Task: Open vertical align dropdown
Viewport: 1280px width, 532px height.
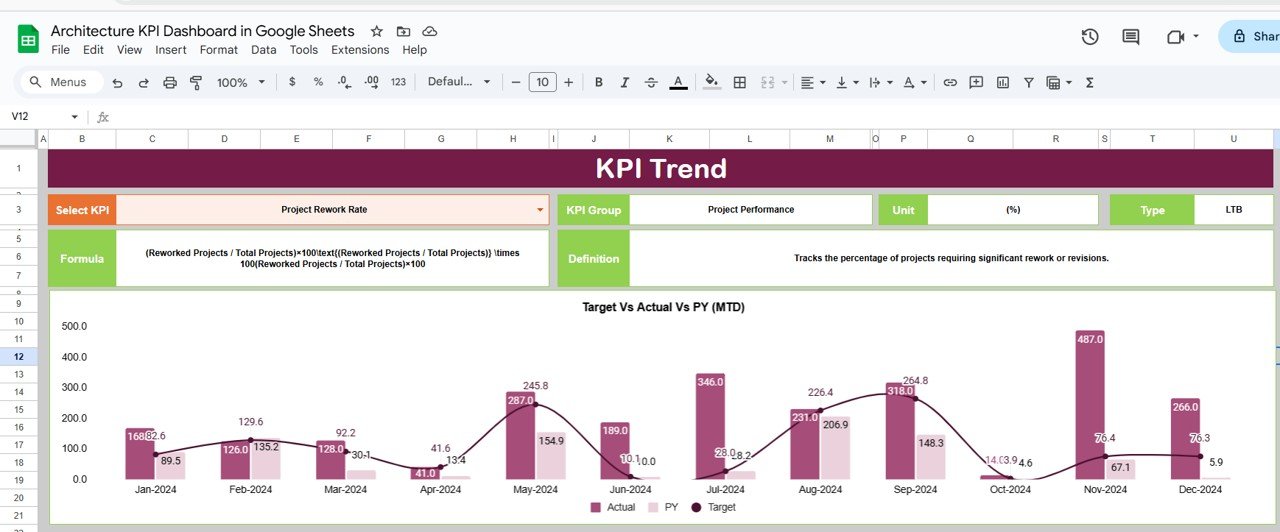Action: pyautogui.click(x=847, y=82)
